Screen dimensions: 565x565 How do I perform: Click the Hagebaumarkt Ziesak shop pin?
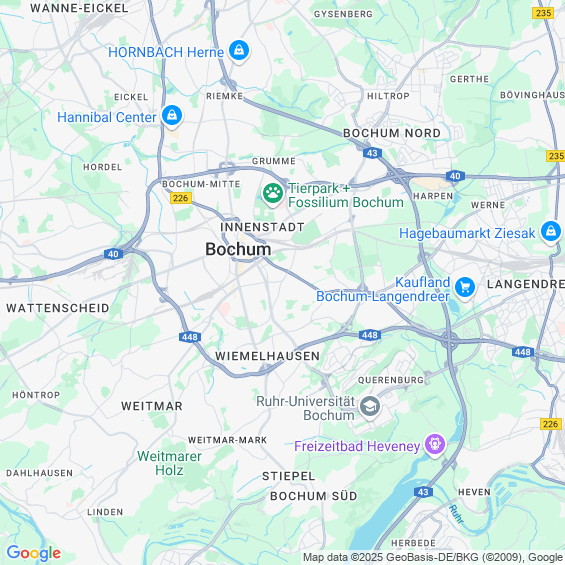pyautogui.click(x=551, y=232)
